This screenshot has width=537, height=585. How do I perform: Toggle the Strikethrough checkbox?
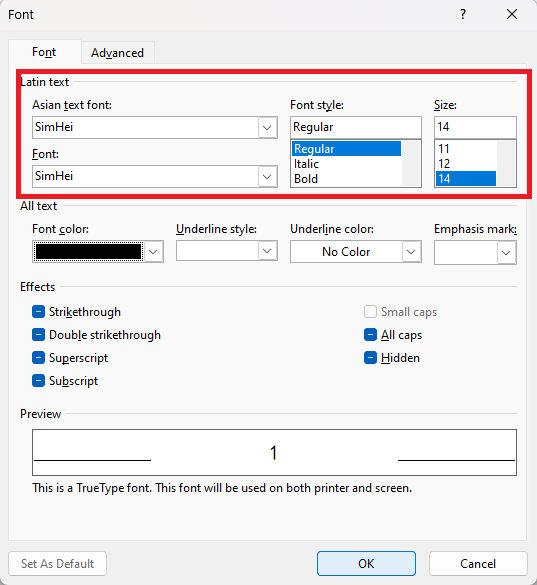point(38,312)
